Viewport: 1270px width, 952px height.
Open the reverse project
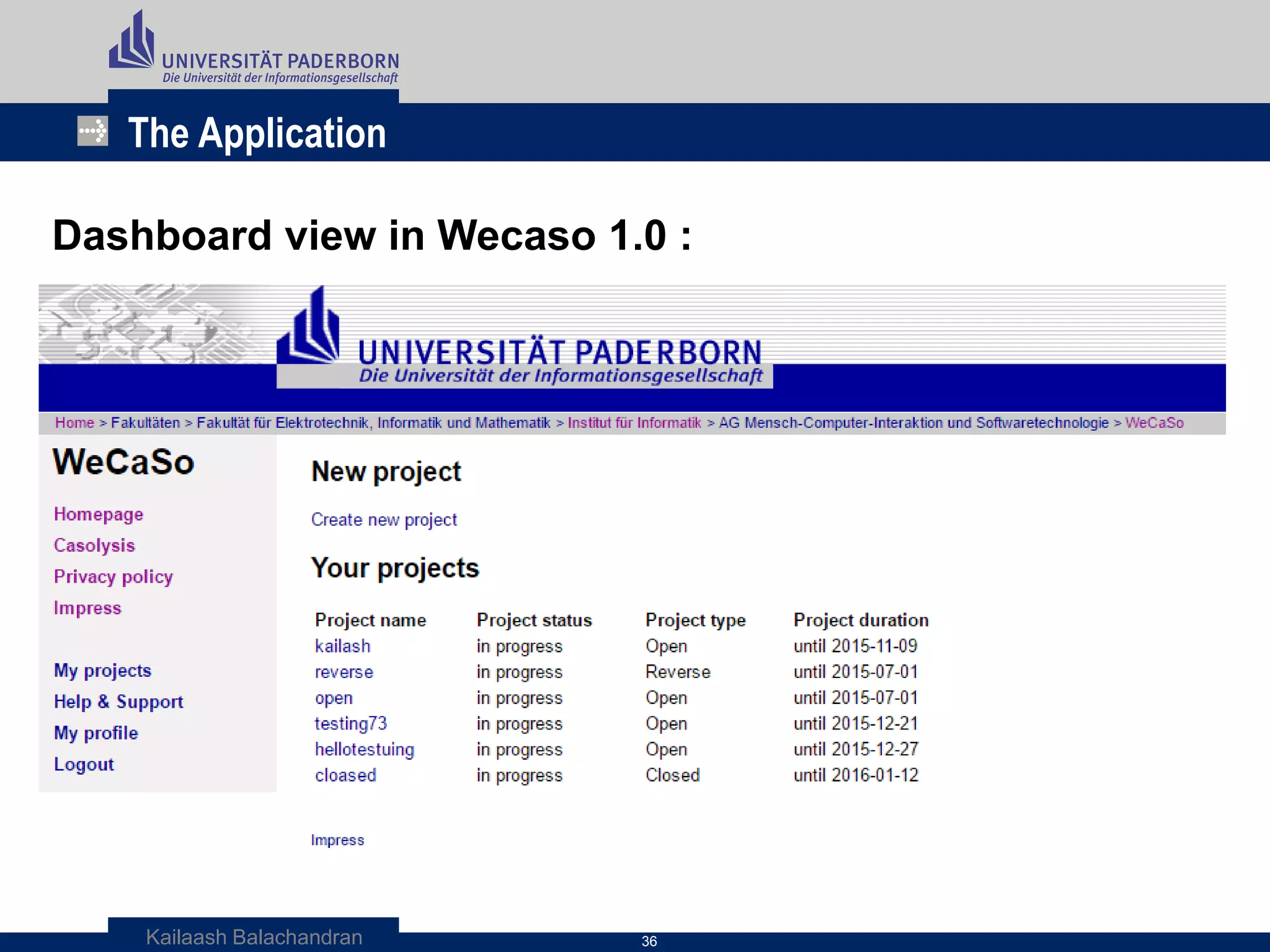point(344,672)
